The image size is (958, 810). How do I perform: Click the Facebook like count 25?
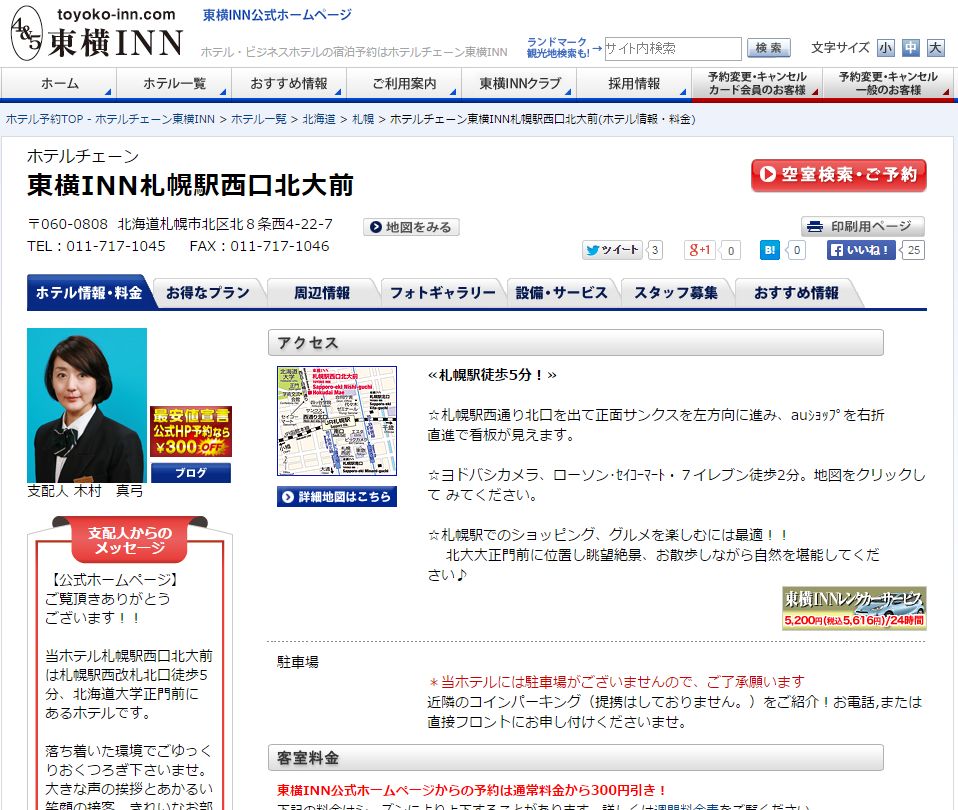(913, 250)
